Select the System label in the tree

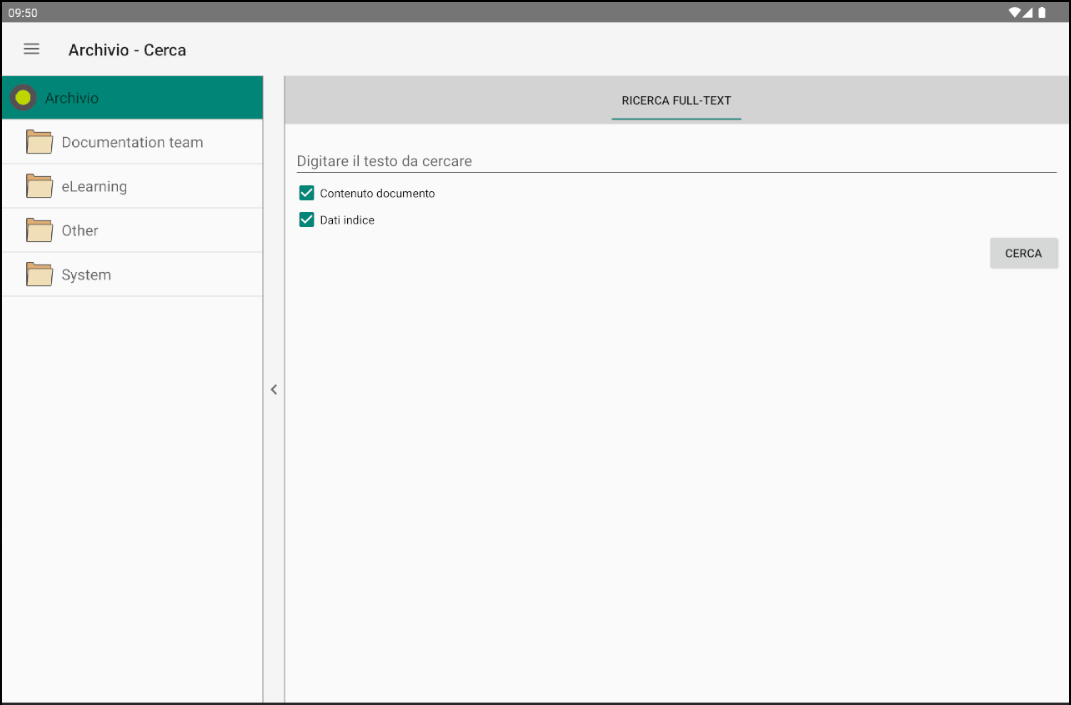[x=86, y=275]
